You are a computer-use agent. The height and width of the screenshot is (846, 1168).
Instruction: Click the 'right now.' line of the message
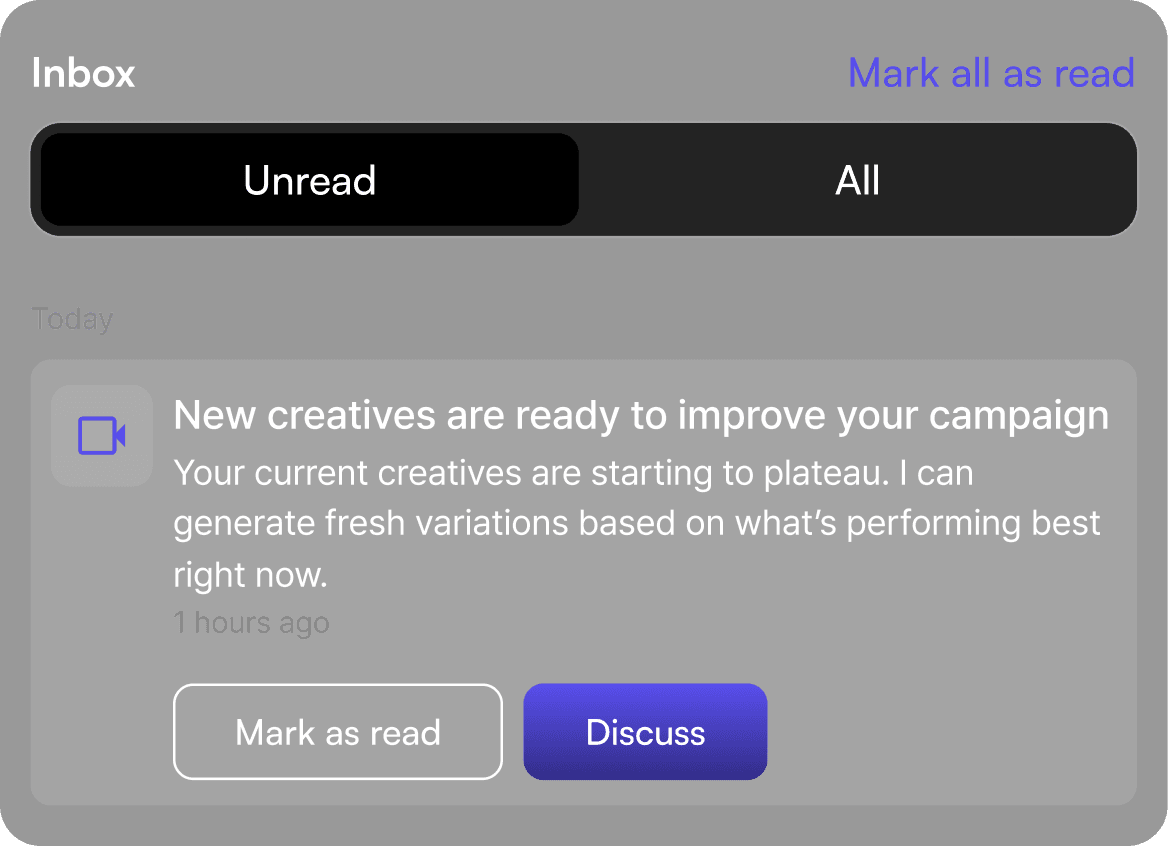point(250,576)
